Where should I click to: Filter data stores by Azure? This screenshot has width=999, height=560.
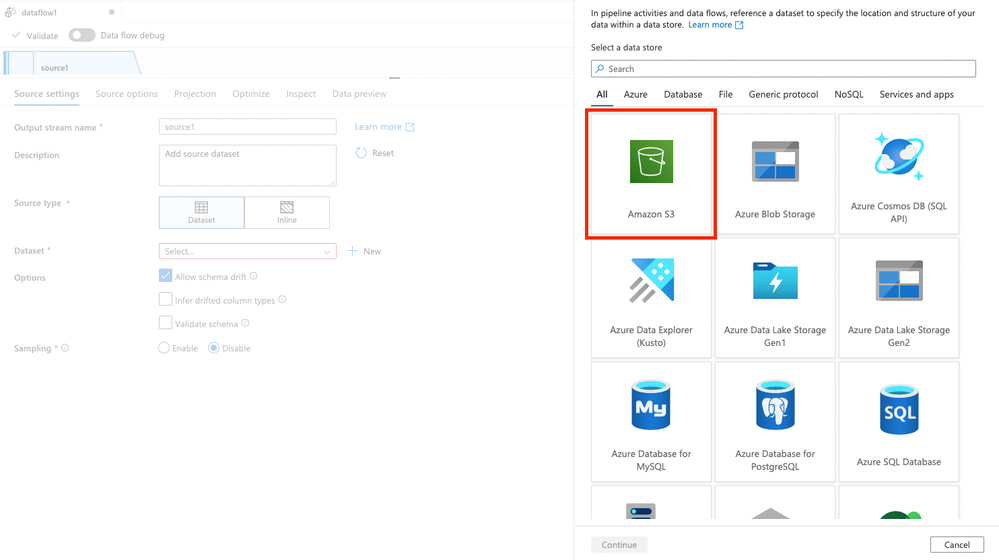pyautogui.click(x=635, y=94)
